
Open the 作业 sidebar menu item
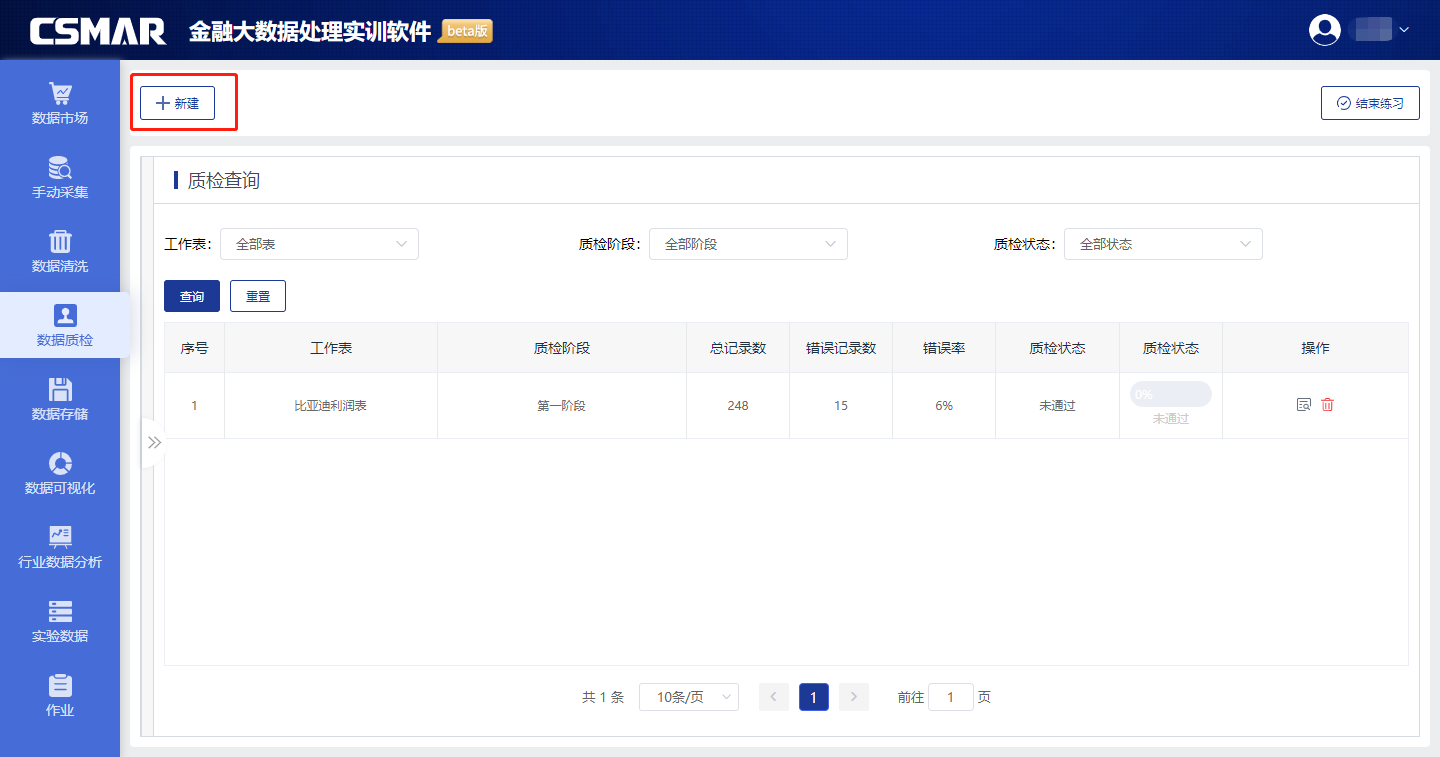coord(60,695)
